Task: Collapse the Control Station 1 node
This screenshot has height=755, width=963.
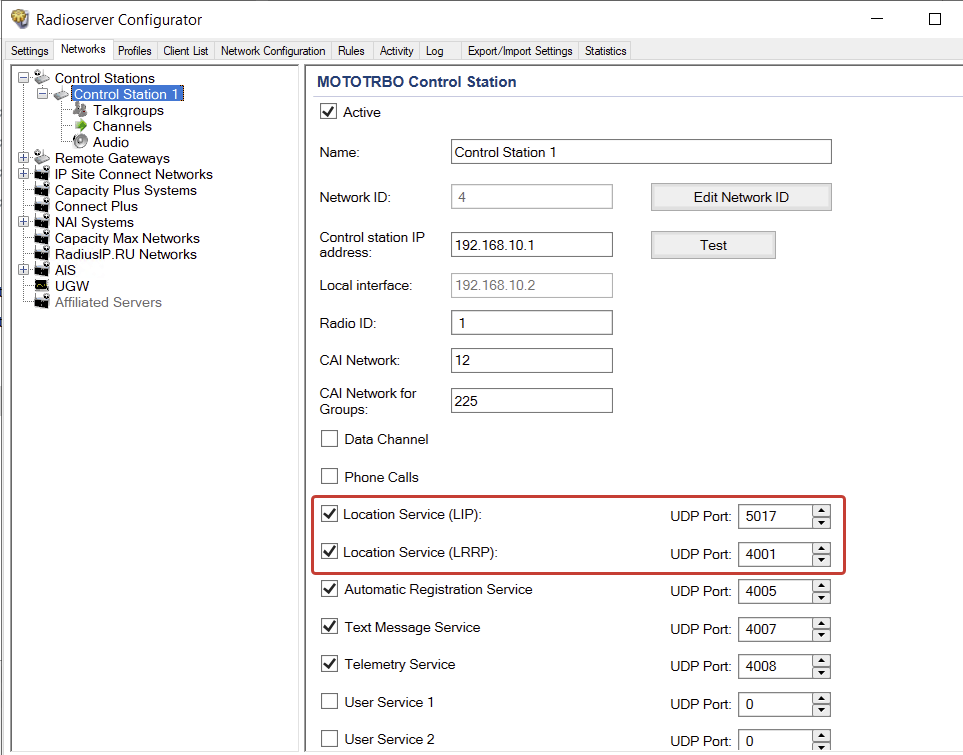Action: (42, 94)
